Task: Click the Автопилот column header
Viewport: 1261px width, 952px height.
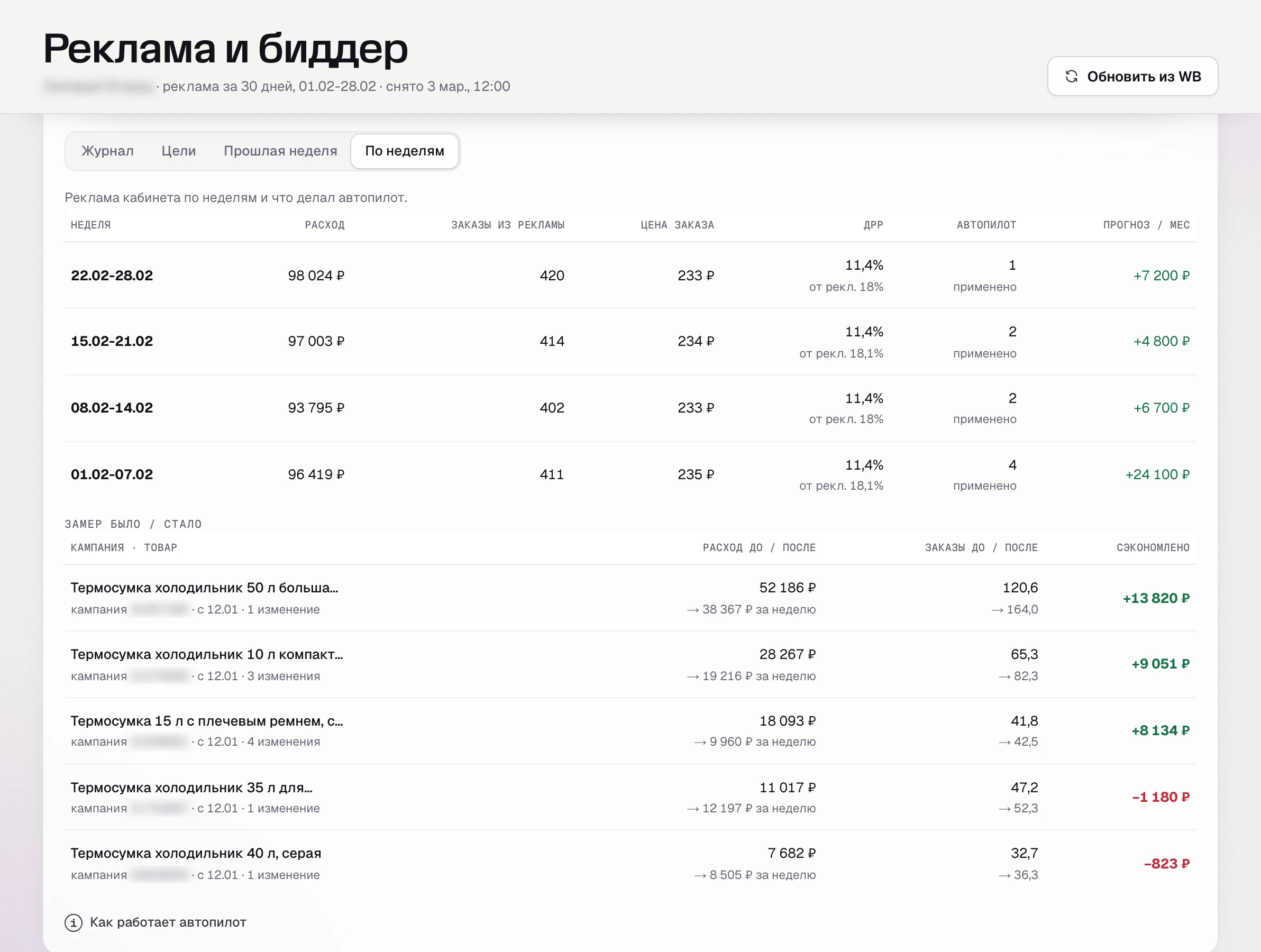Action: click(987, 225)
